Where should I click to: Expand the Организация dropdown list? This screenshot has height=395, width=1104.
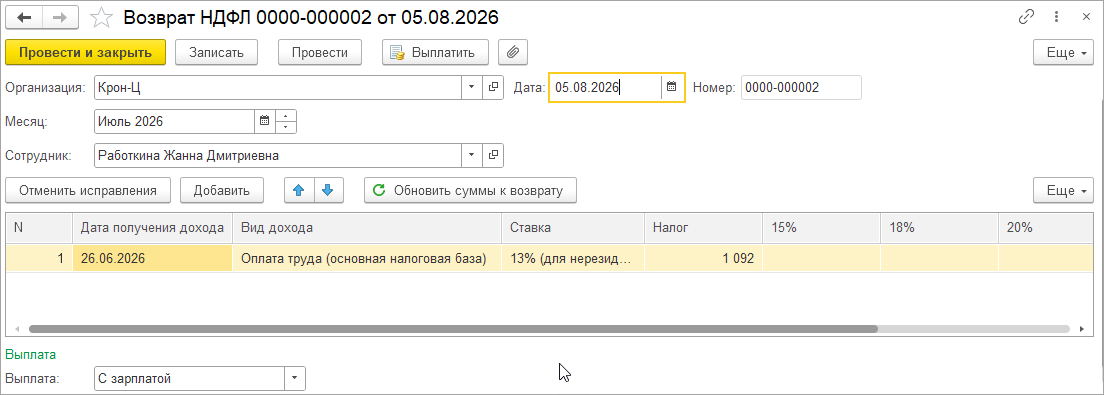tap(472, 87)
